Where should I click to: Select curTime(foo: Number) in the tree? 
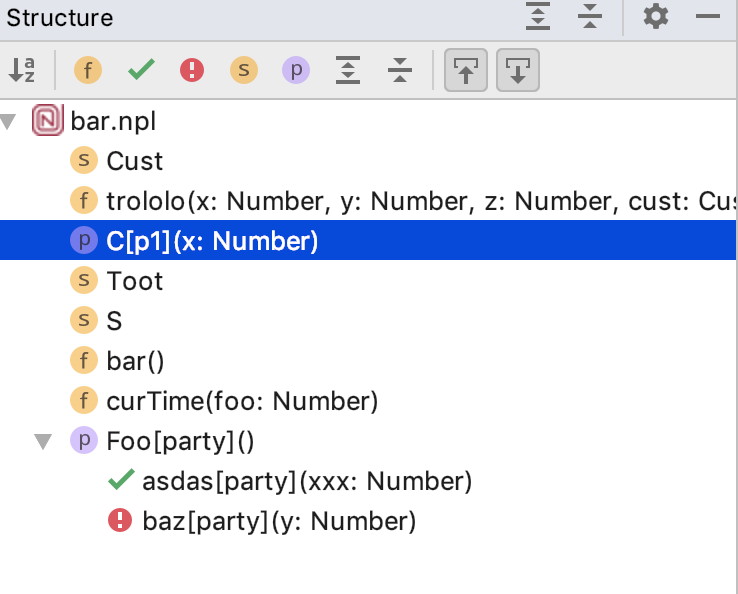242,401
